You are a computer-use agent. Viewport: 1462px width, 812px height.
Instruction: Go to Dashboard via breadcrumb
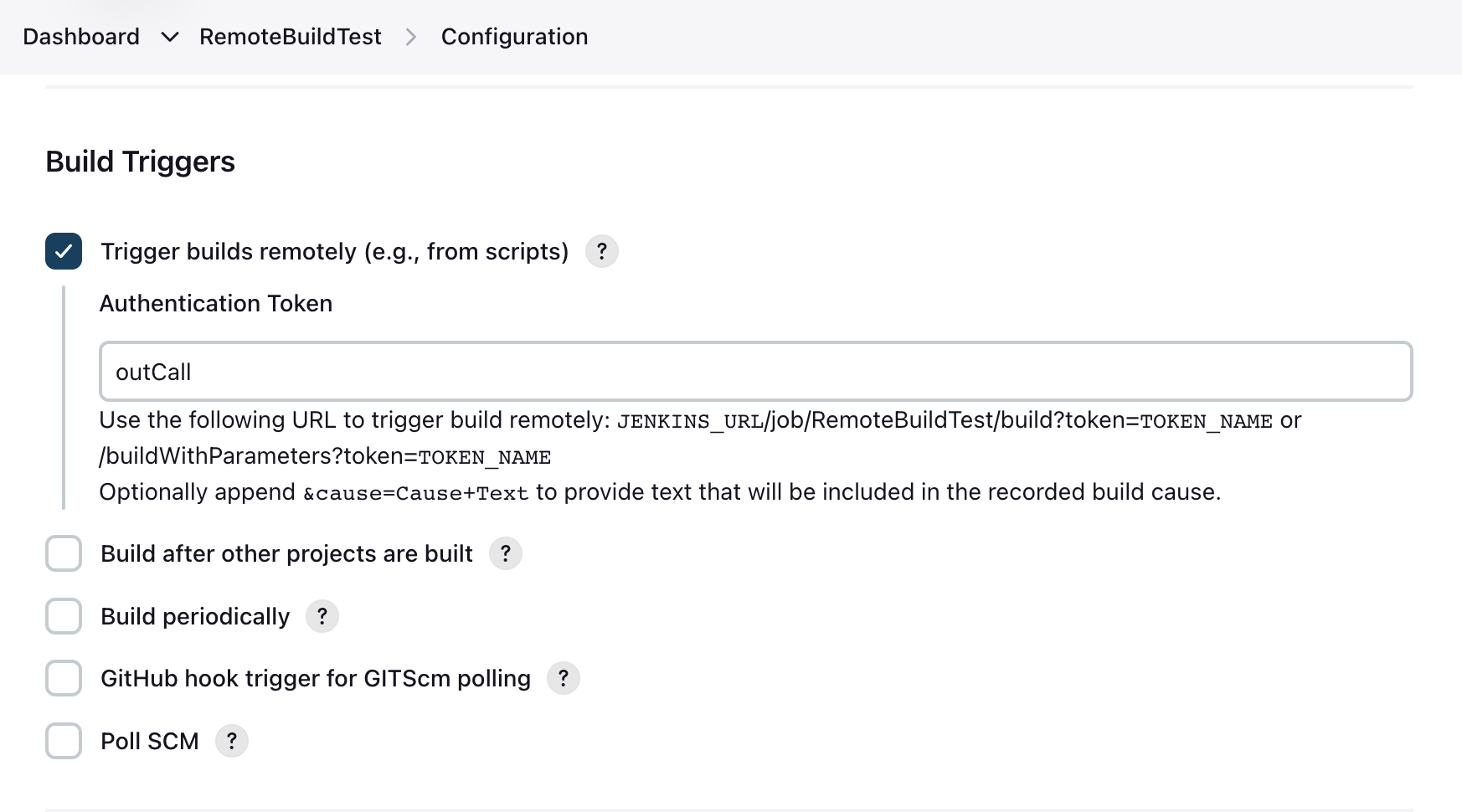(81, 37)
